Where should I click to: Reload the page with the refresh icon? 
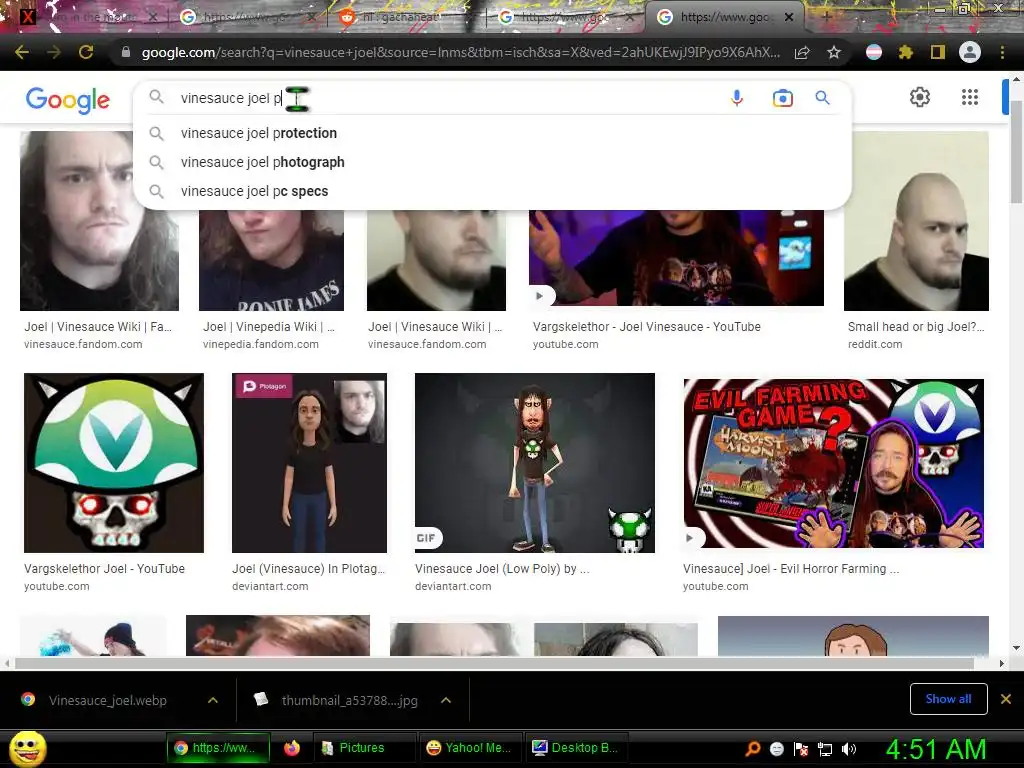click(x=86, y=52)
